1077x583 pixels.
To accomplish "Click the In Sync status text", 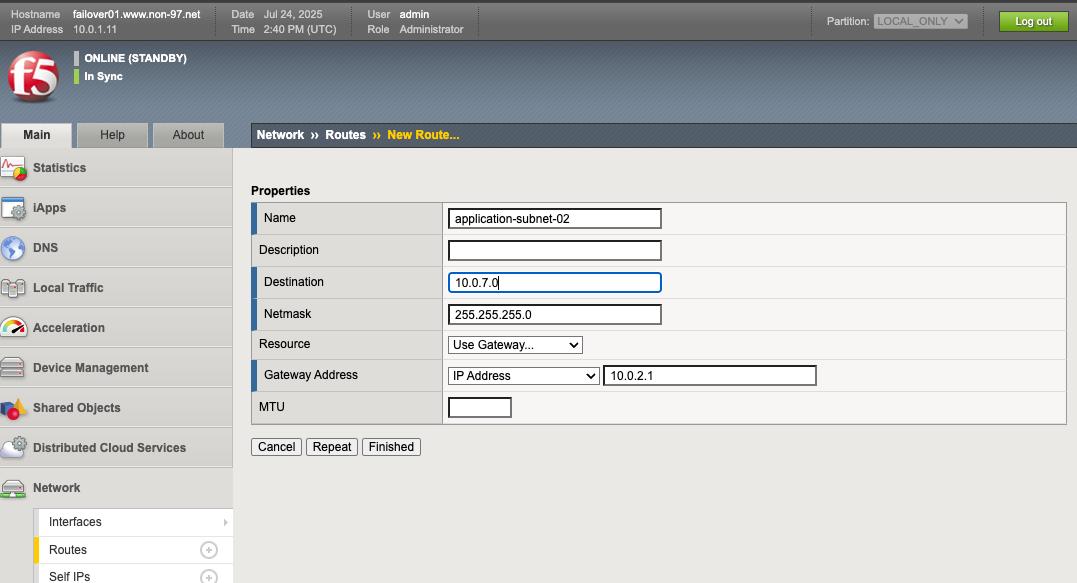I will 103,76.
